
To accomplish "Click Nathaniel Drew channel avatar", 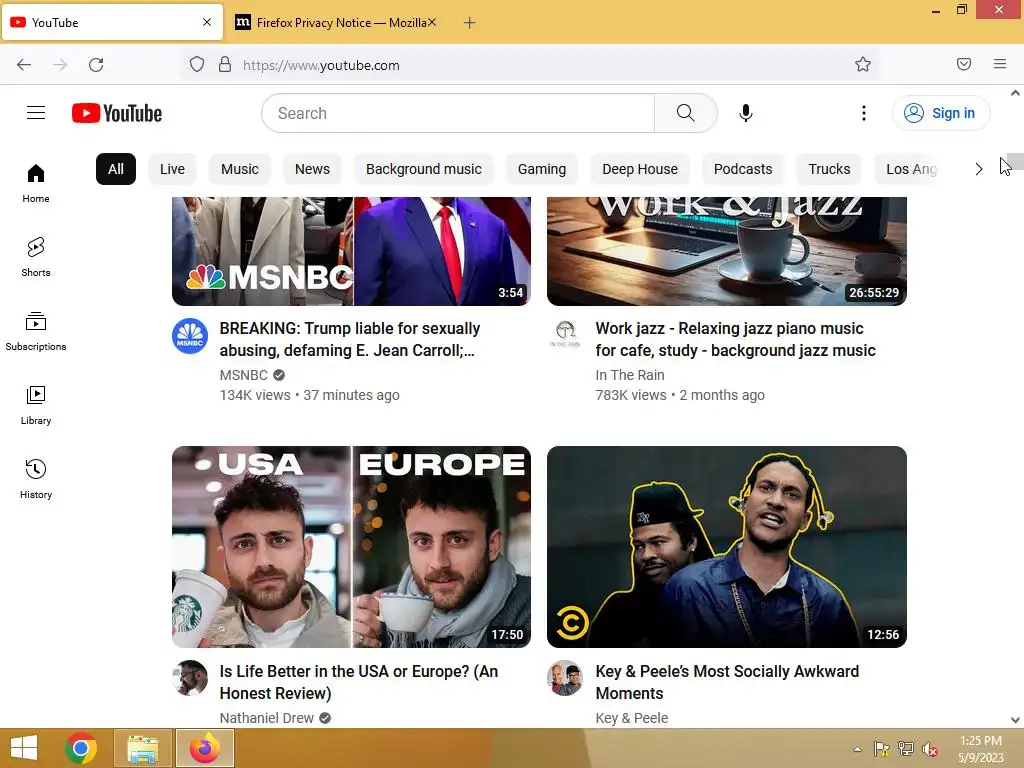I will (x=190, y=678).
